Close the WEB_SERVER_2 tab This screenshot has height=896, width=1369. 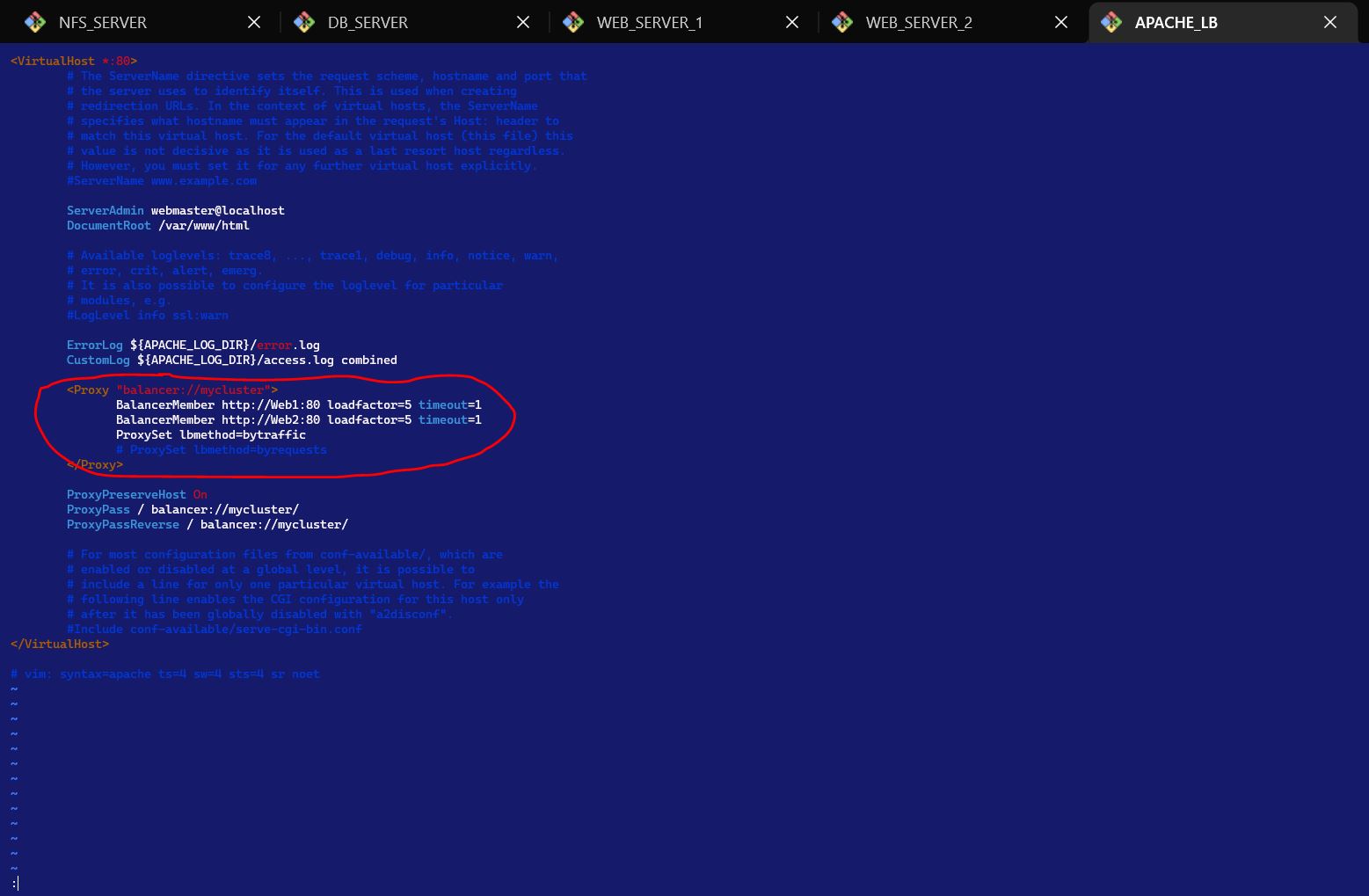pyautogui.click(x=1061, y=22)
